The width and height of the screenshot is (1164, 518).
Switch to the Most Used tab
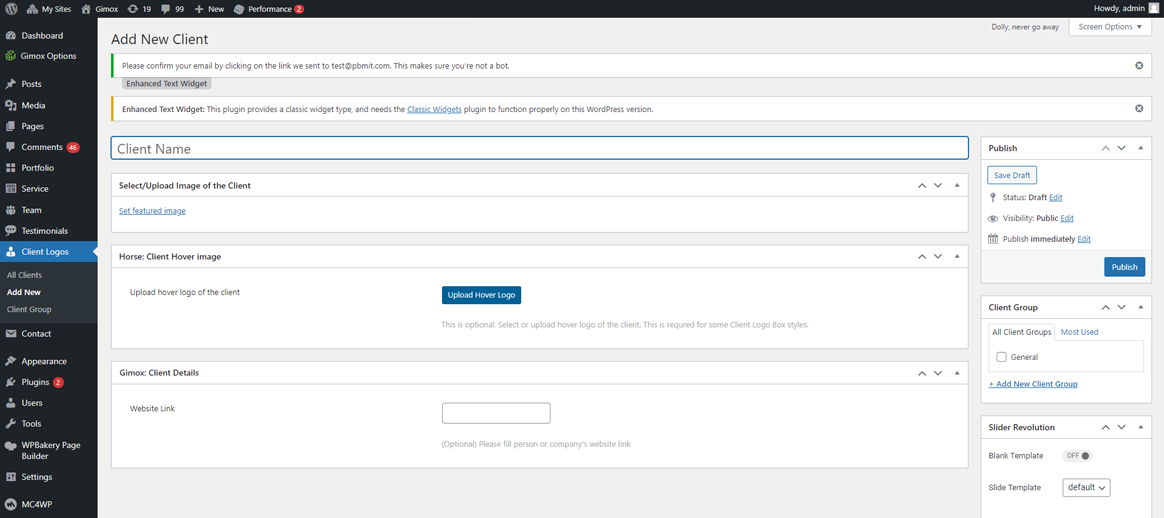(1079, 332)
